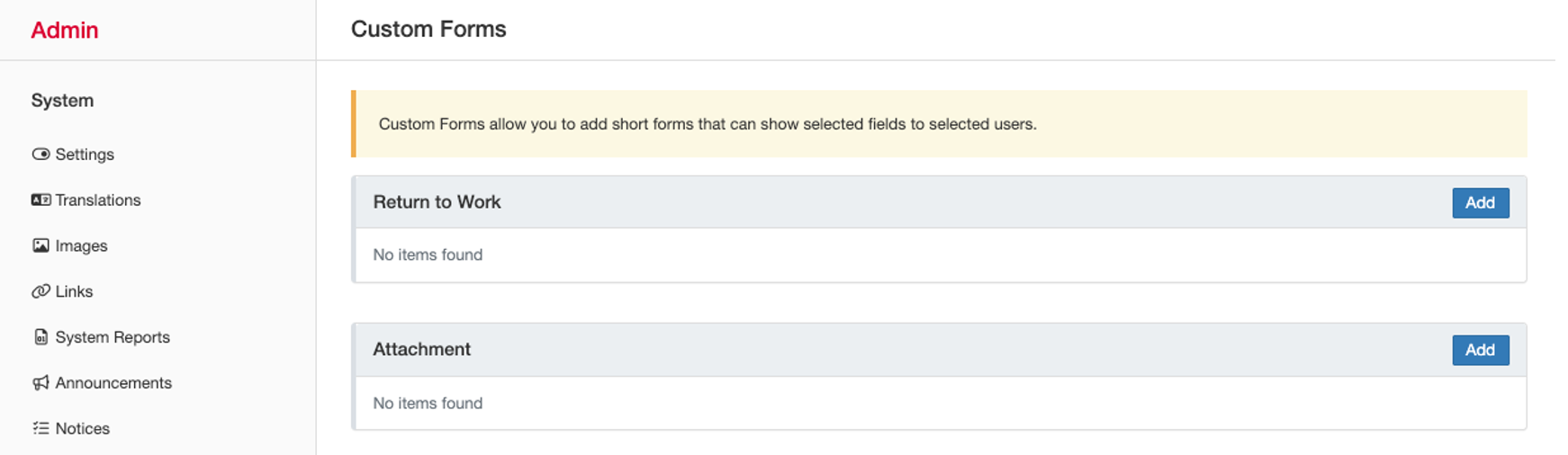Click the Links chain icon
The width and height of the screenshot is (1568, 455).
[41, 291]
